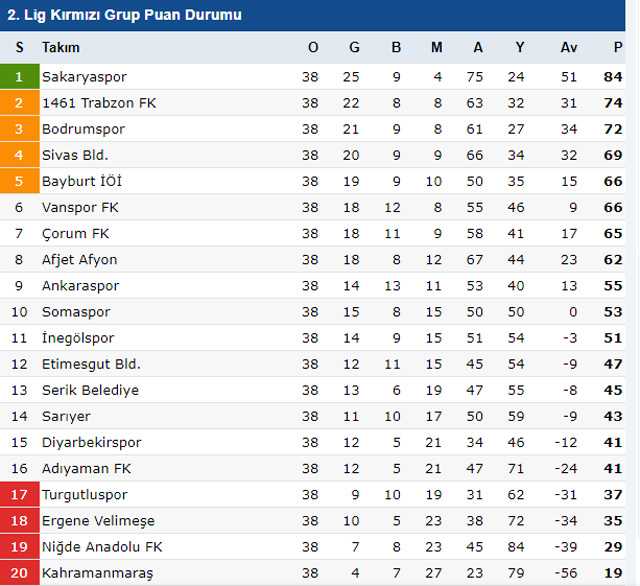Viewport: 640px width, 586px height.
Task: Select Bodrumspor in the standings
Action: (x=83, y=129)
